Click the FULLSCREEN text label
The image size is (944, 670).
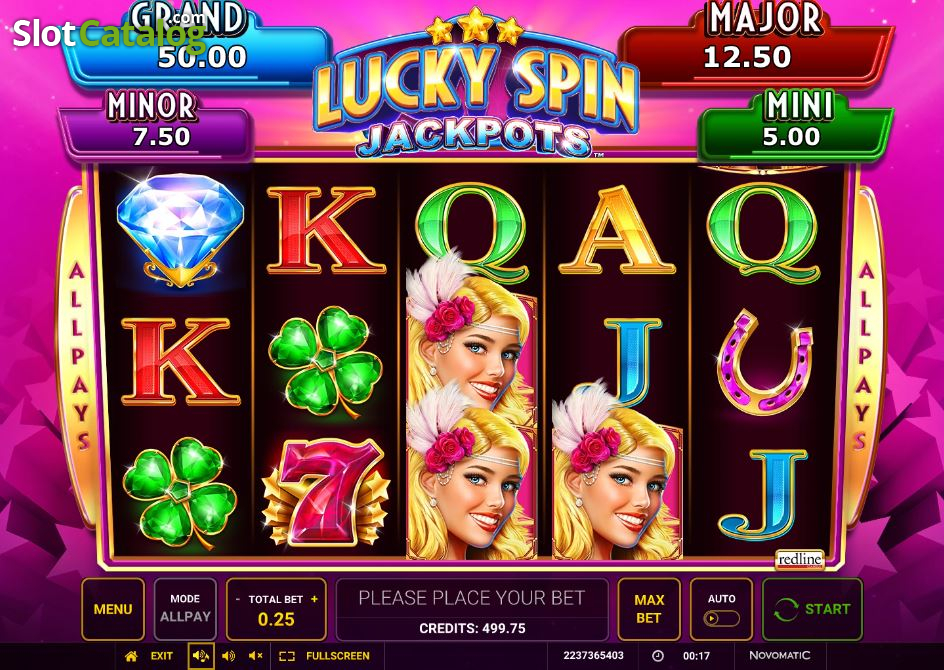[338, 656]
